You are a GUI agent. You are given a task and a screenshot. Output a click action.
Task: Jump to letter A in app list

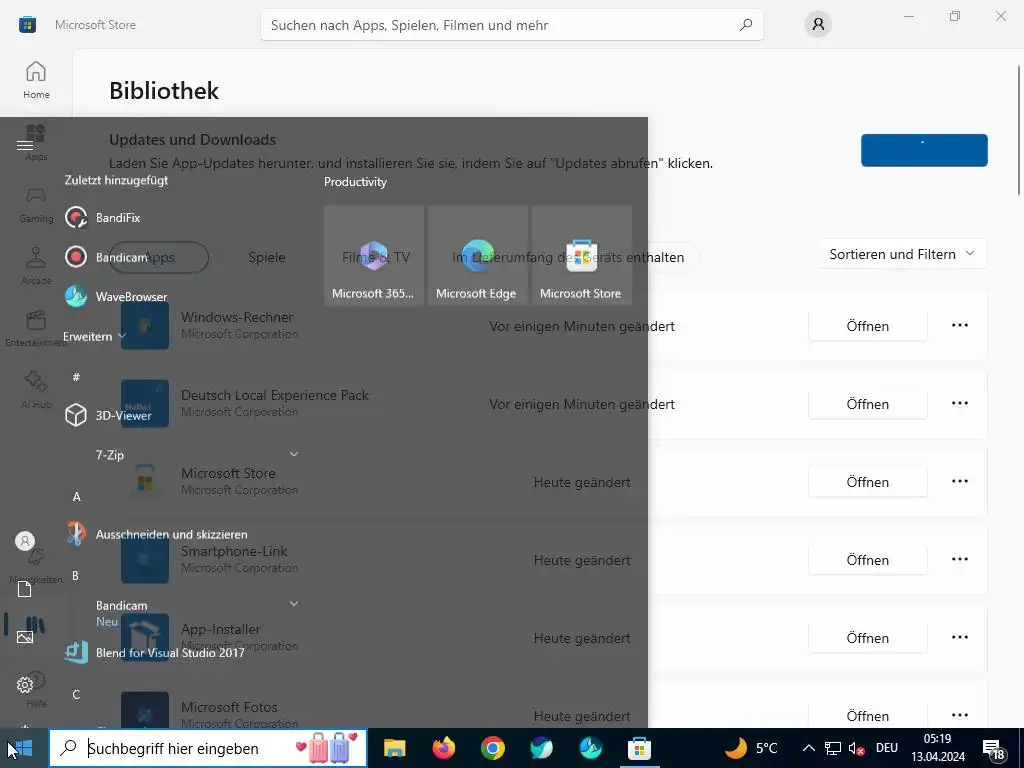click(76, 497)
